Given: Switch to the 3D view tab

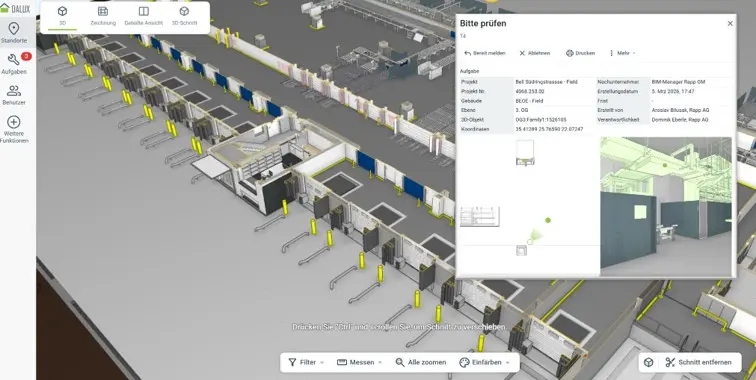Looking at the screenshot, I should [62, 16].
